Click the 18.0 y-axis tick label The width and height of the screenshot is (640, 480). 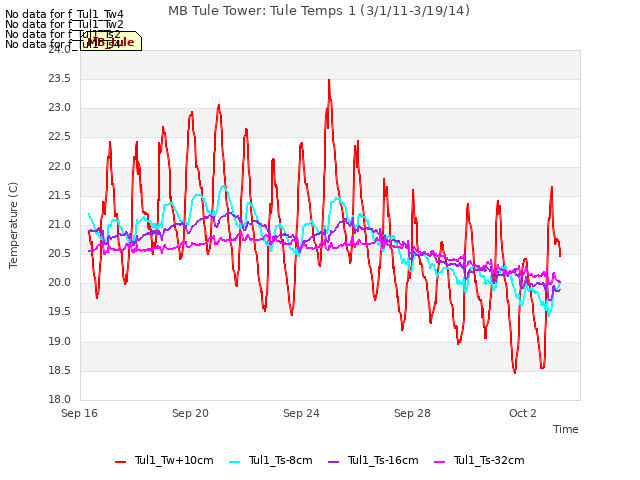click(x=60, y=400)
